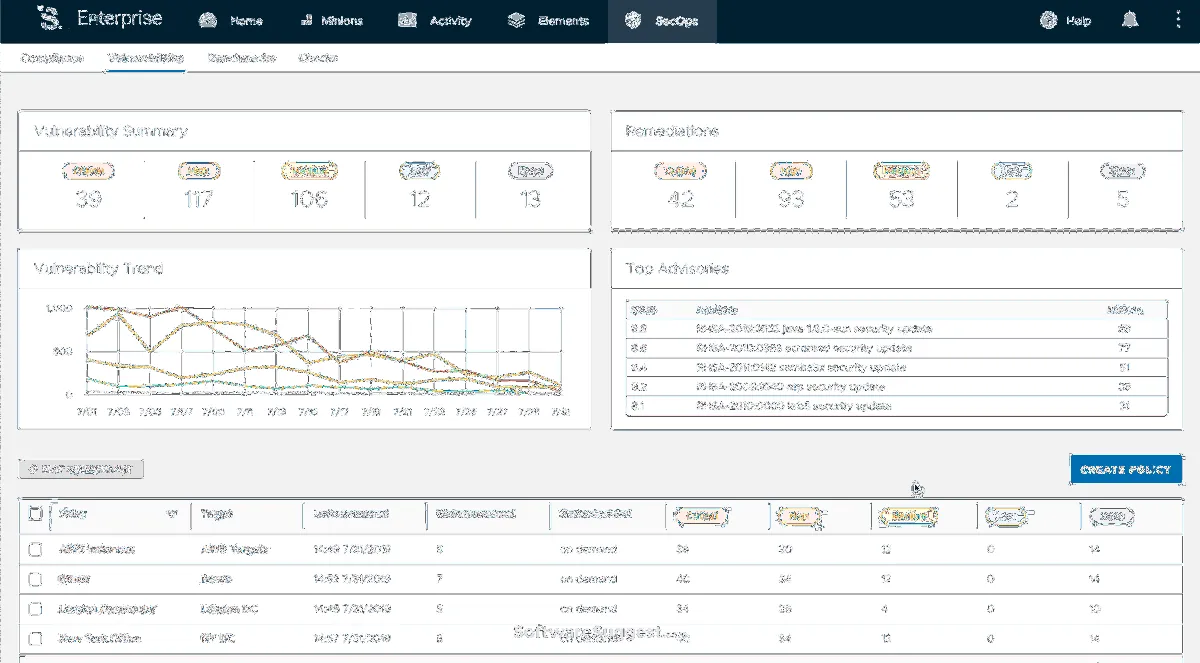Check the AWS instances policy row checkbox
Image resolution: width=1200 pixels, height=663 pixels.
35,549
